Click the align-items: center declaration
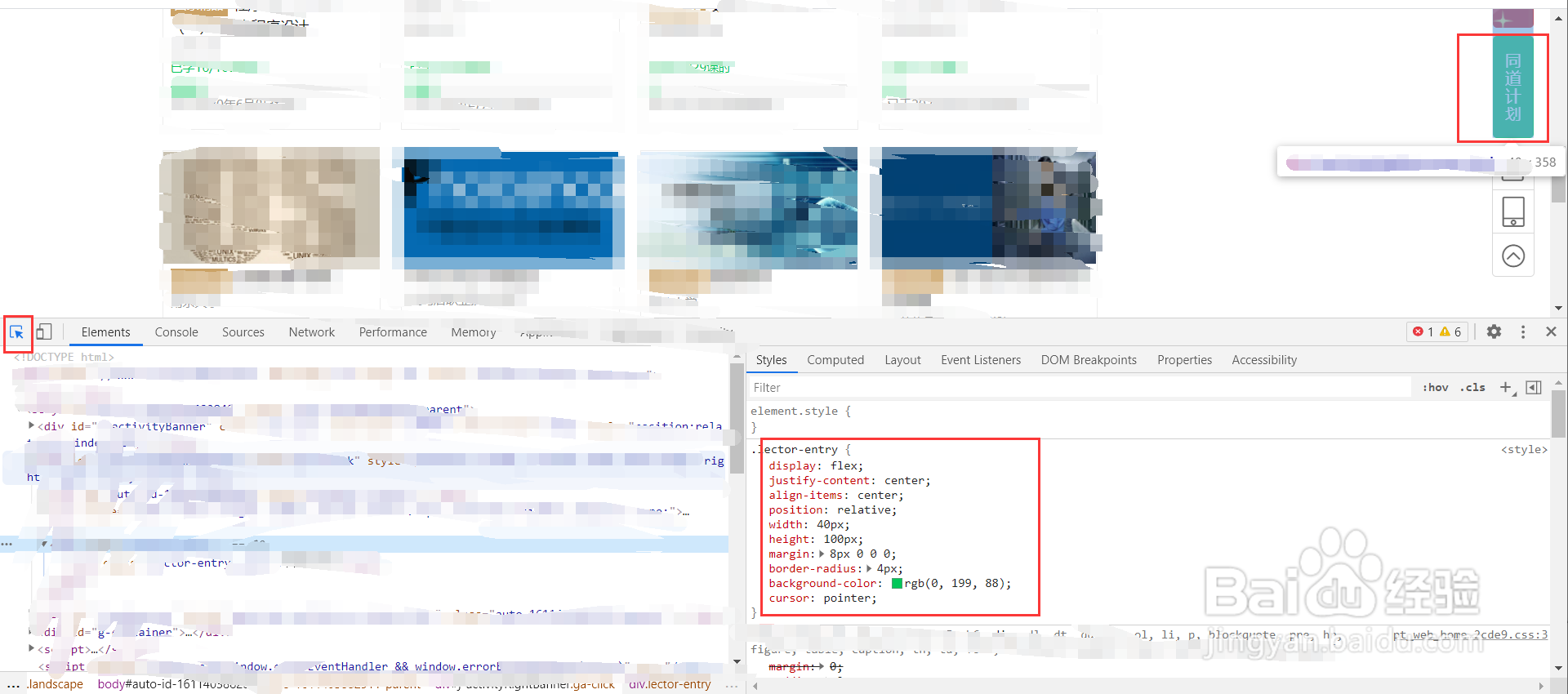This screenshot has width=1568, height=694. [836, 496]
